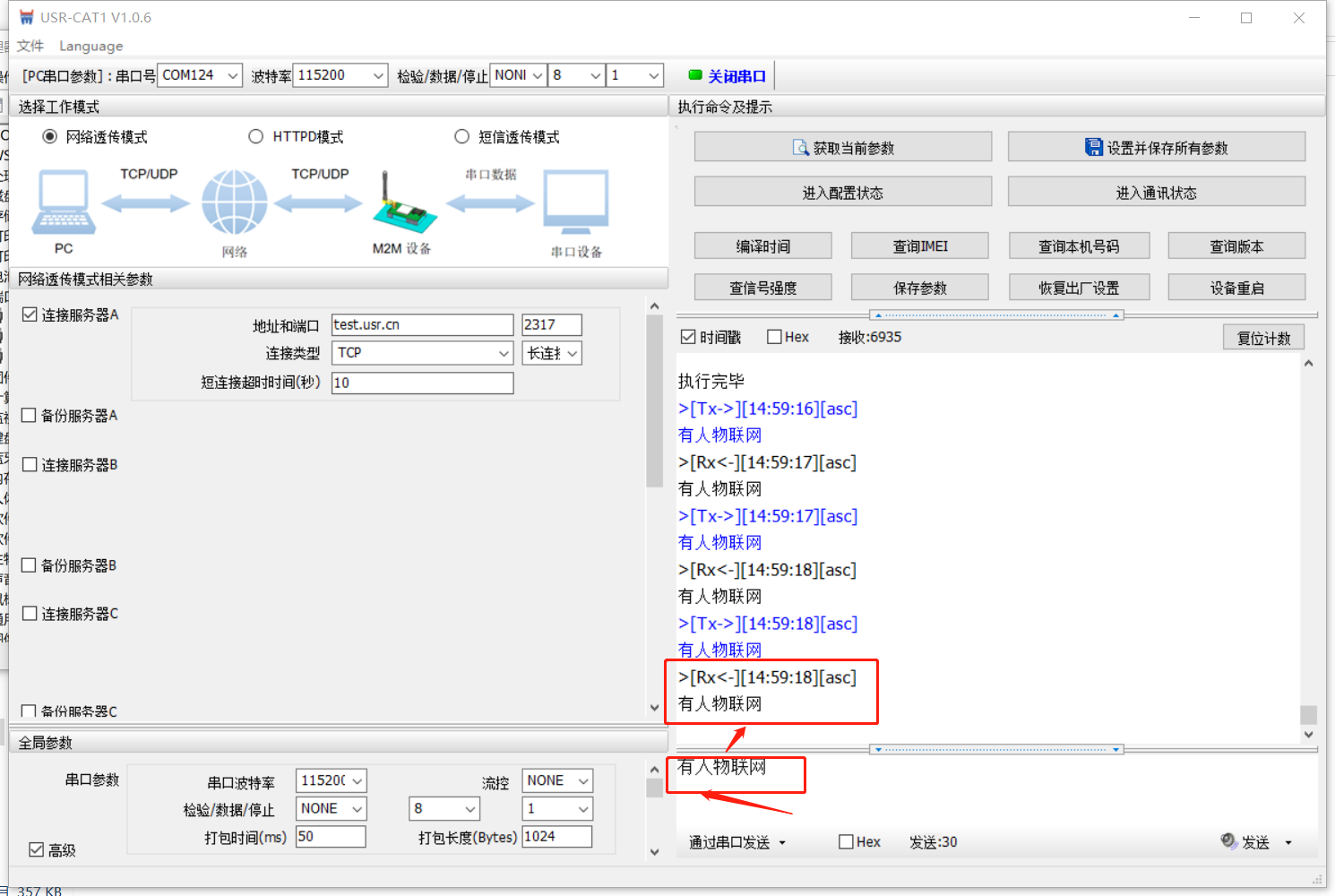Open the 文件 file menu
The width and height of the screenshot is (1335, 896).
pyautogui.click(x=30, y=47)
